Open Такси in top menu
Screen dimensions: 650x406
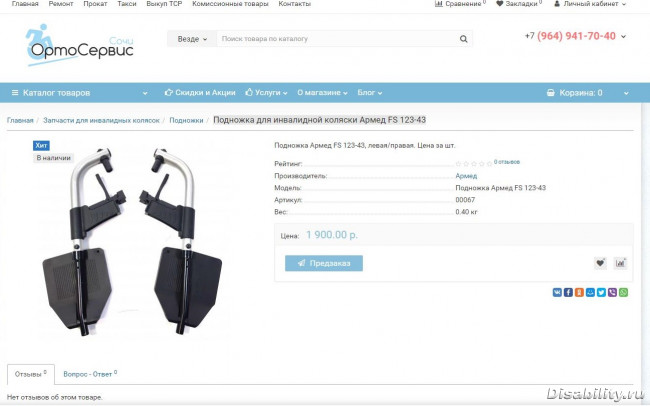127,4
